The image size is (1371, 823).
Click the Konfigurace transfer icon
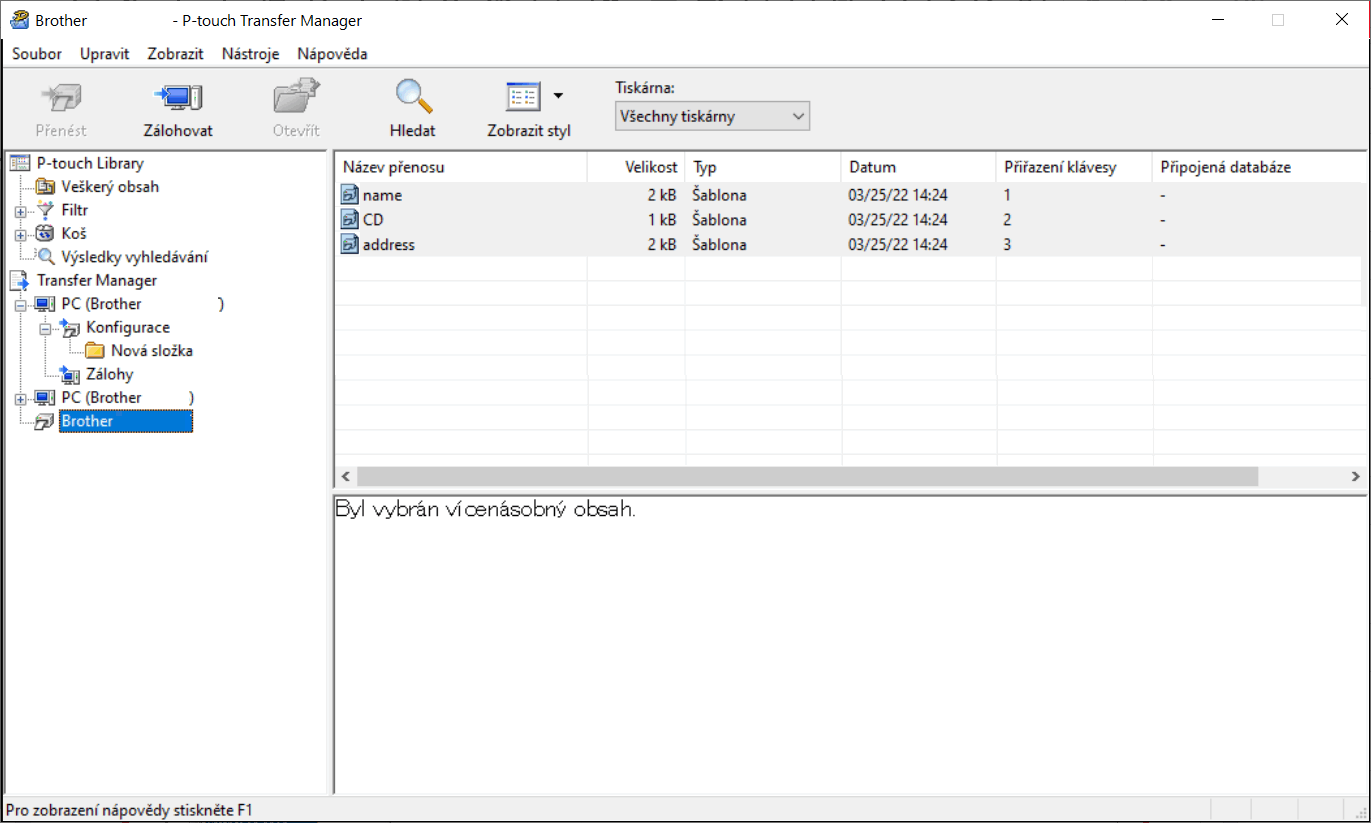(x=70, y=327)
